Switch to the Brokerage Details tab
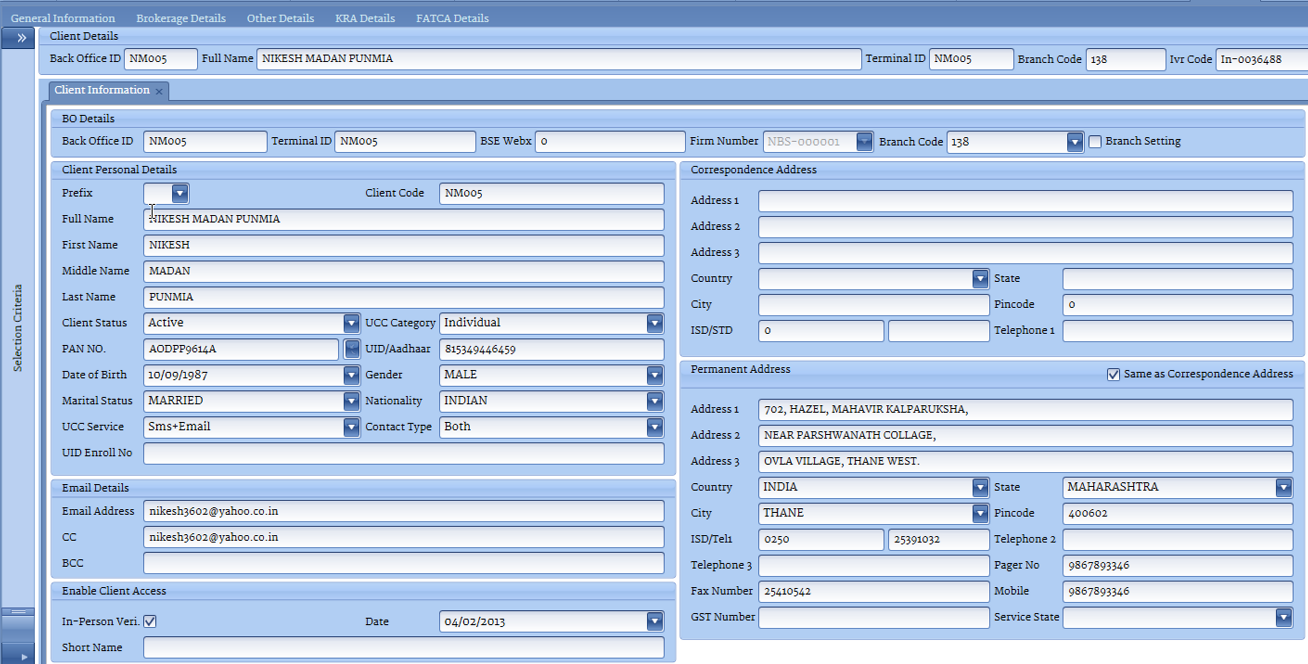Image resolution: width=1308 pixels, height=664 pixels. point(181,18)
